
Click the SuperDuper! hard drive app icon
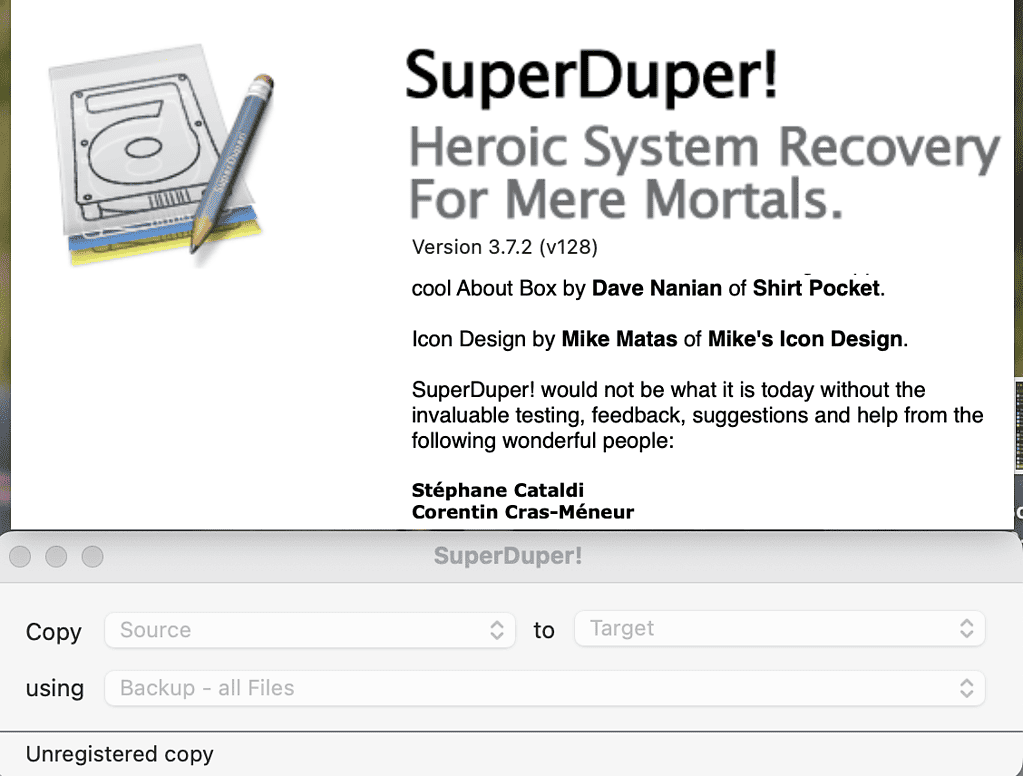(160, 155)
